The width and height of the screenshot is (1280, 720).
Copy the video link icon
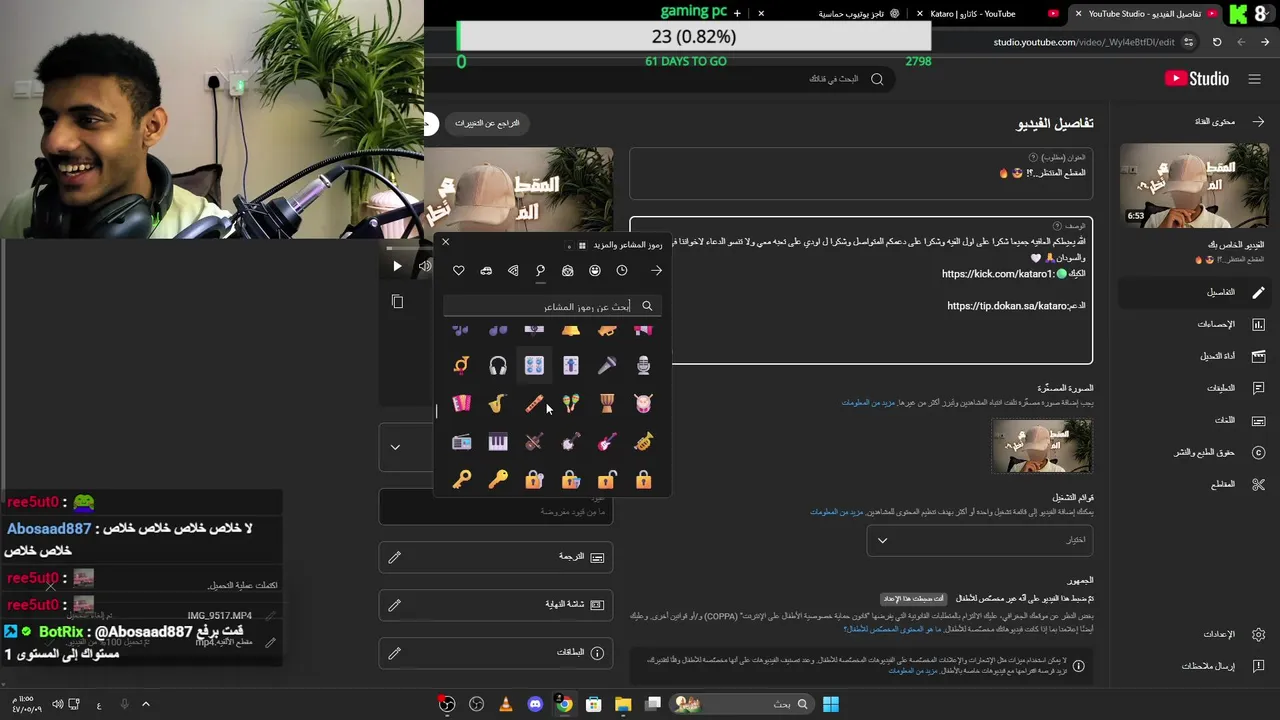coord(397,301)
